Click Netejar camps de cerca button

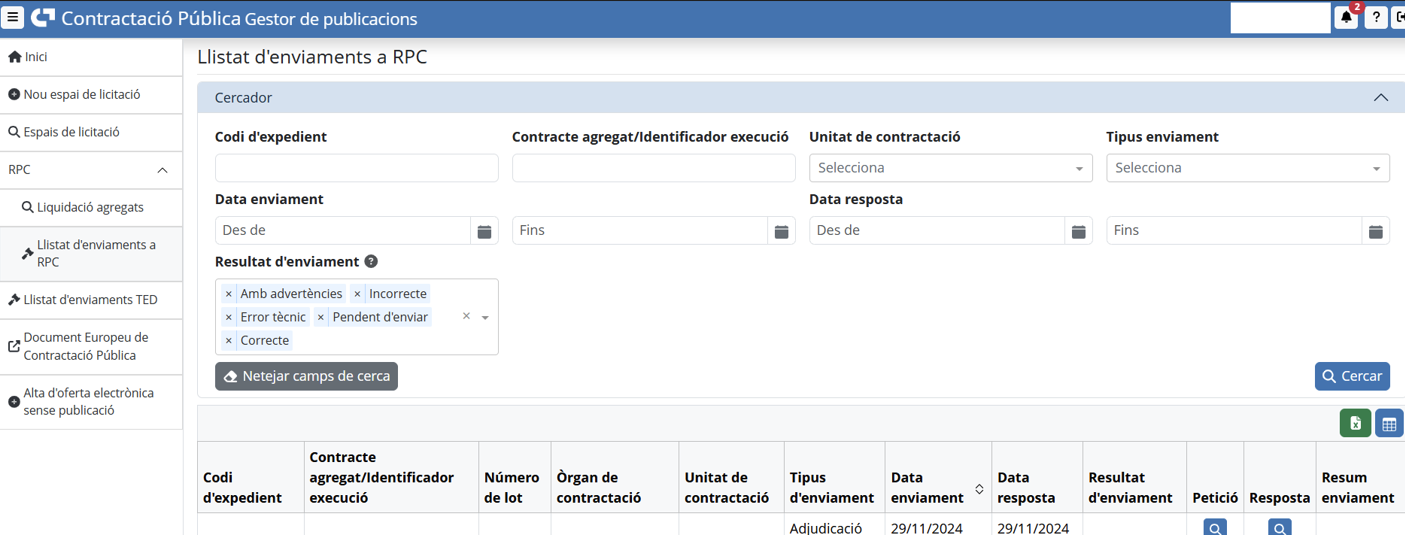306,376
